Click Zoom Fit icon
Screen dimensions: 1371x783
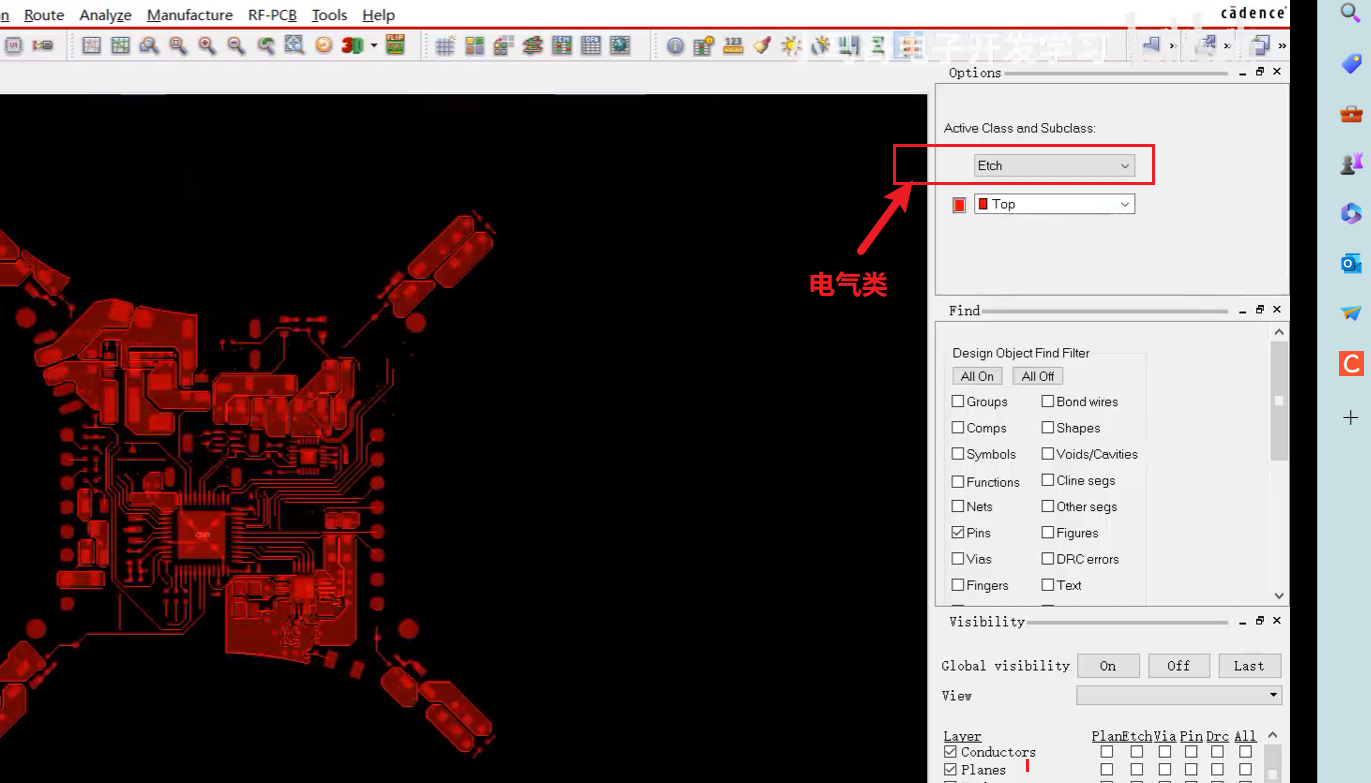179,46
